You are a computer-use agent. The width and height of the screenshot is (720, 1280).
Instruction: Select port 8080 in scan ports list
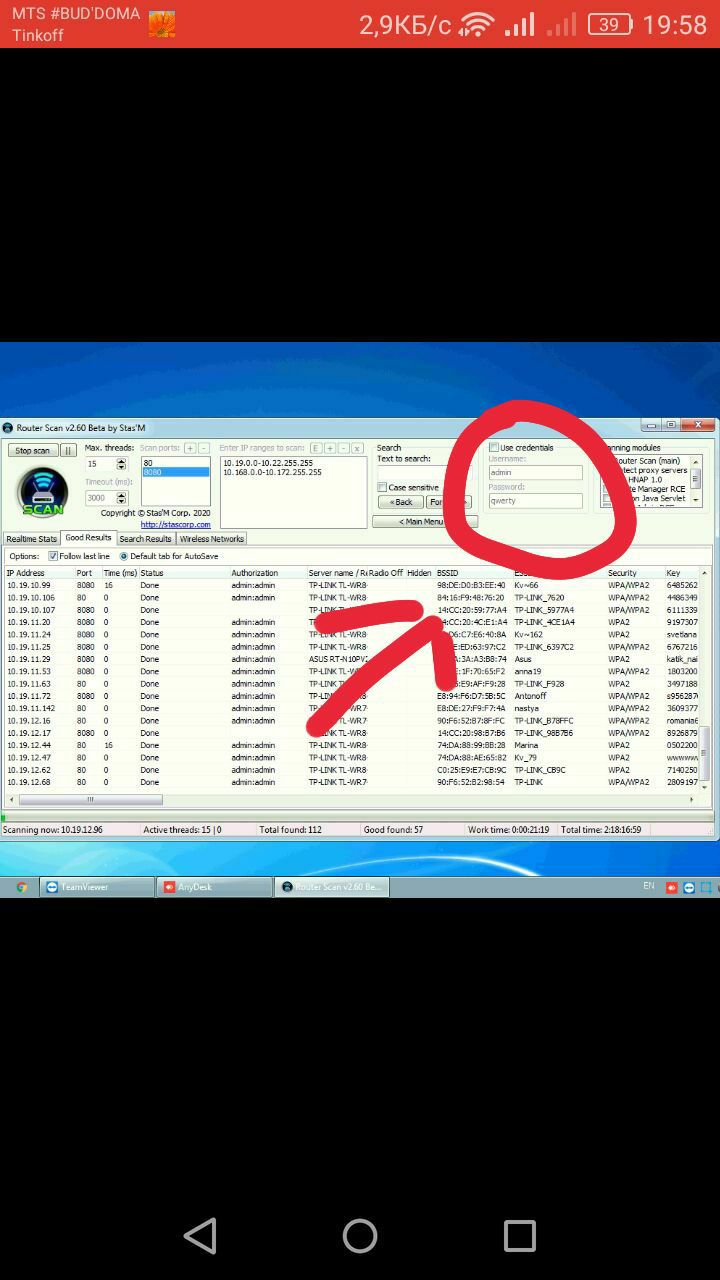(175, 472)
